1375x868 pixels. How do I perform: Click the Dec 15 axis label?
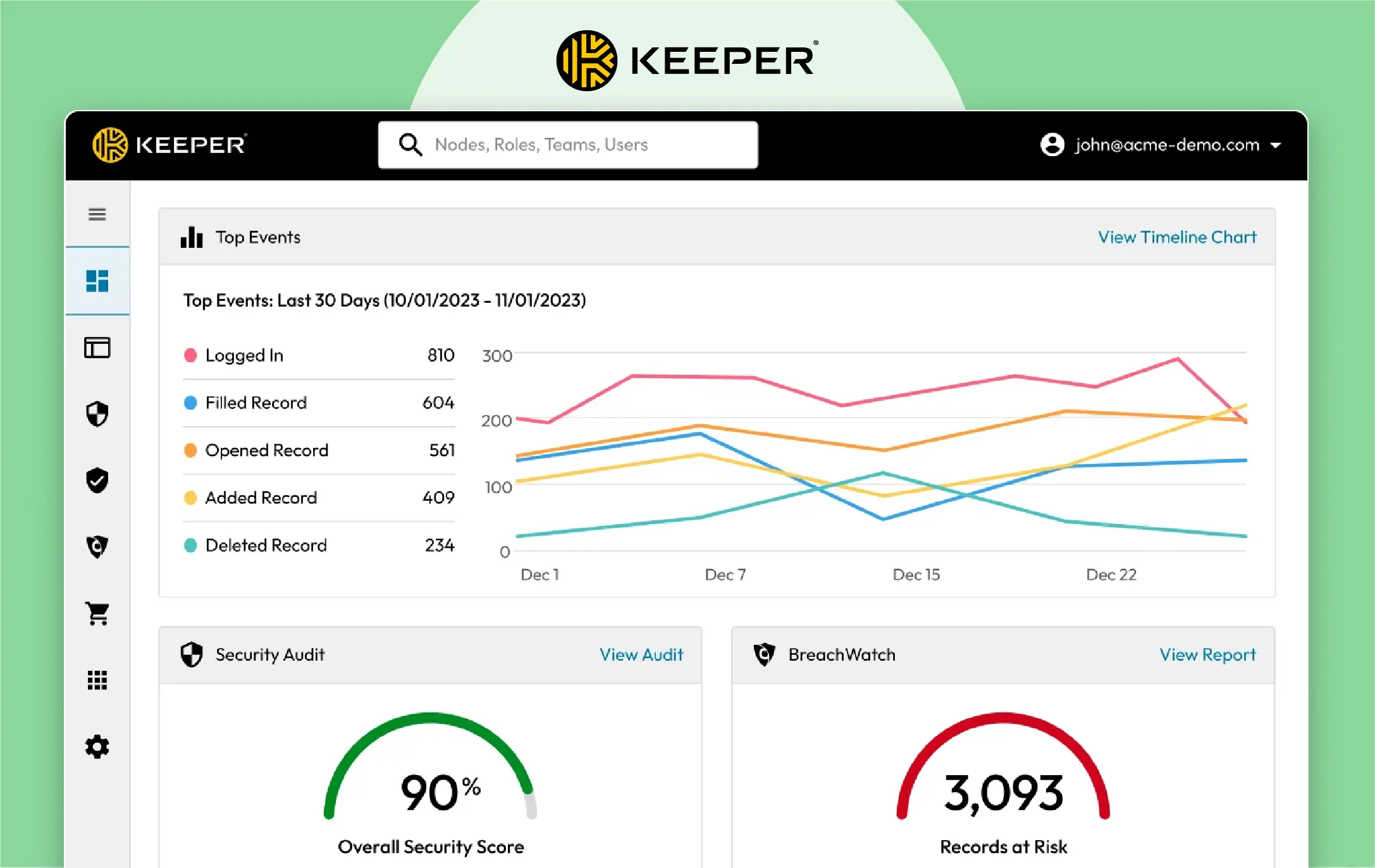point(916,575)
